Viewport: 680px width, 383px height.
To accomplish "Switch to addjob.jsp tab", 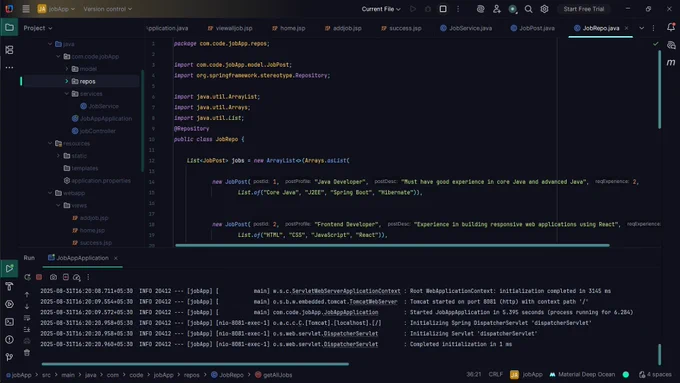I will 343,28.
